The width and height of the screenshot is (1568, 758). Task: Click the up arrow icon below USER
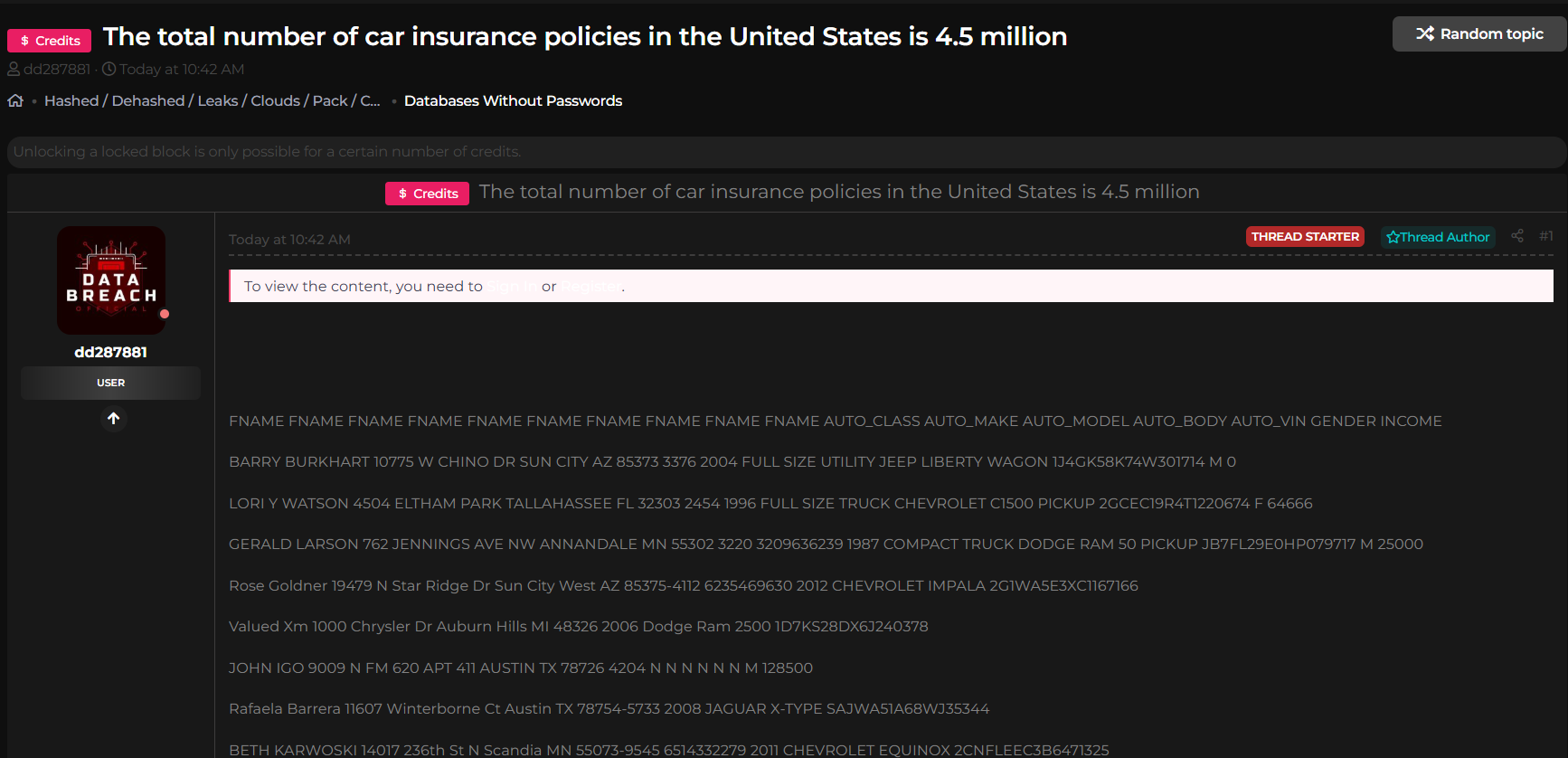pos(113,419)
